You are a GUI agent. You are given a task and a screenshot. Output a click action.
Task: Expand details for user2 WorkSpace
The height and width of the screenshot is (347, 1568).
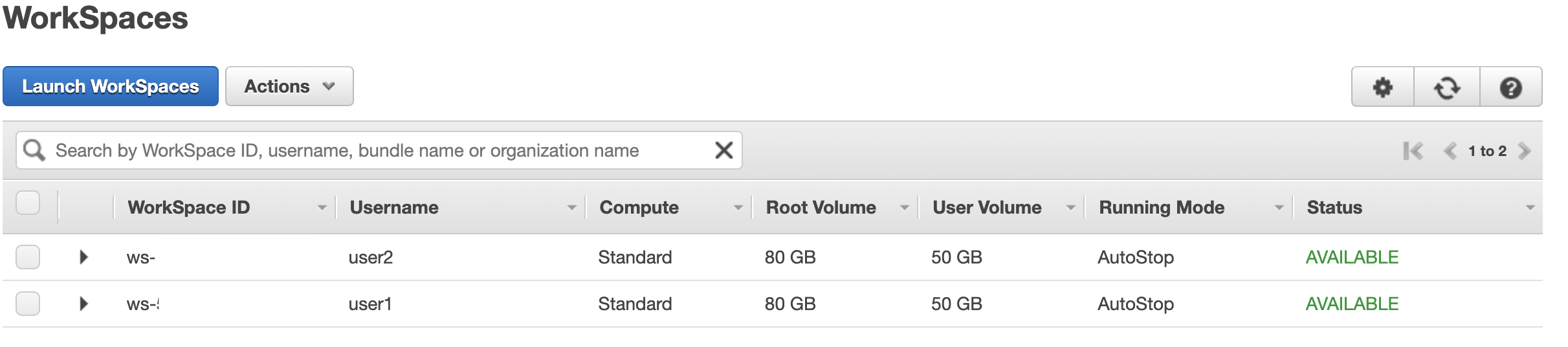pyautogui.click(x=83, y=257)
